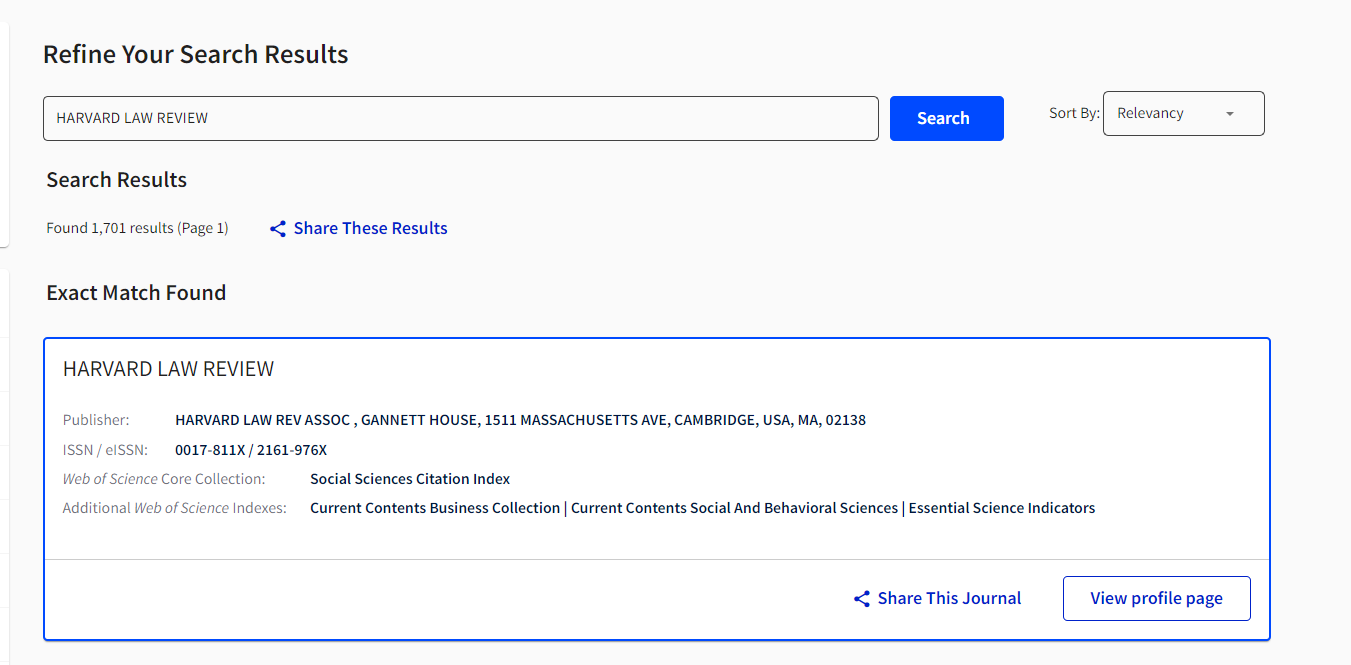This screenshot has width=1351, height=665.
Task: Click the Sort By label
Action: [1074, 114]
